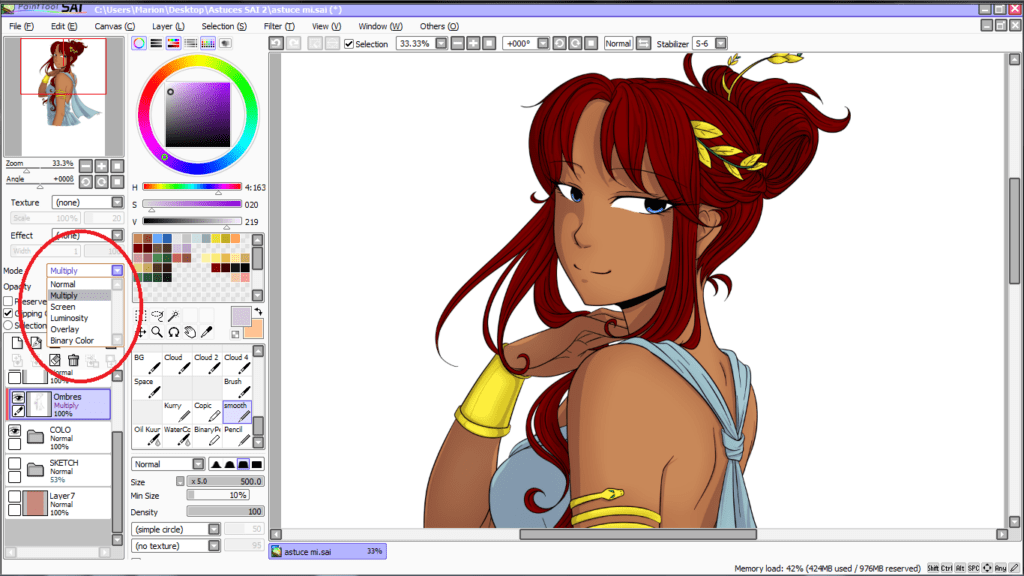Image resolution: width=1024 pixels, height=576 pixels.
Task: Adjust the Hue slider
Action: (x=192, y=187)
